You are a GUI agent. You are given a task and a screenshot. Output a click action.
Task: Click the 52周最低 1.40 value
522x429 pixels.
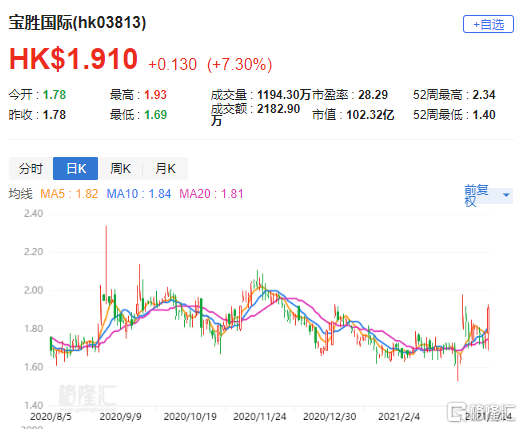pos(484,115)
